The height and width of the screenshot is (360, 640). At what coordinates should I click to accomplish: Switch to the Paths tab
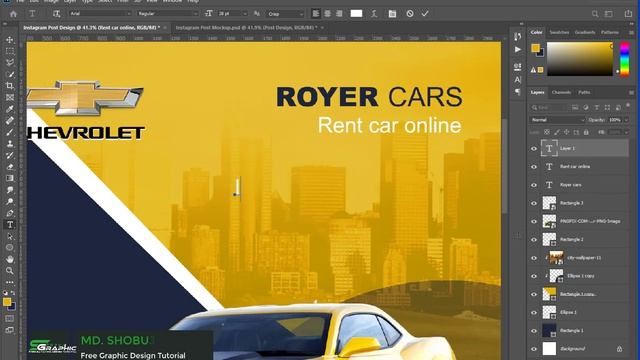pyautogui.click(x=584, y=93)
